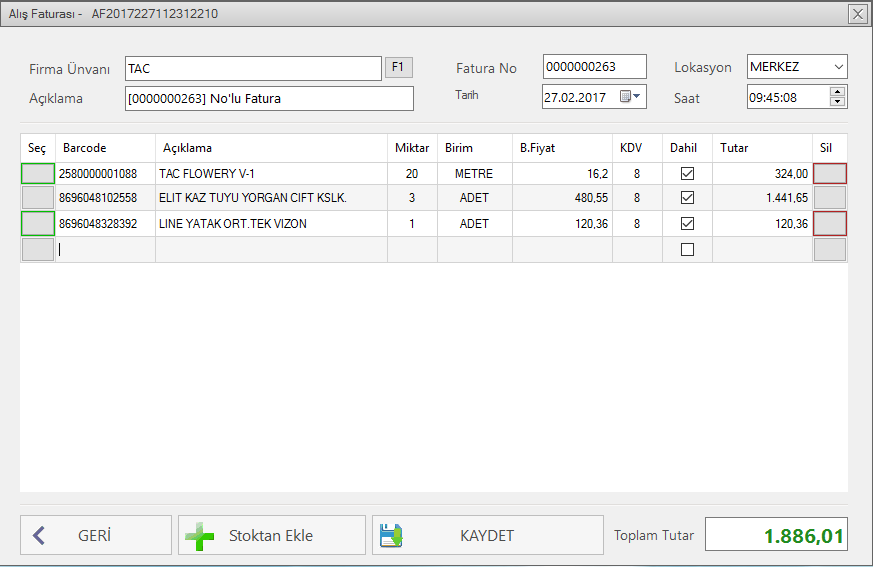Click the floppy disk KAYDET icon
Screen dimensions: 873x567
pyautogui.click(x=390, y=535)
